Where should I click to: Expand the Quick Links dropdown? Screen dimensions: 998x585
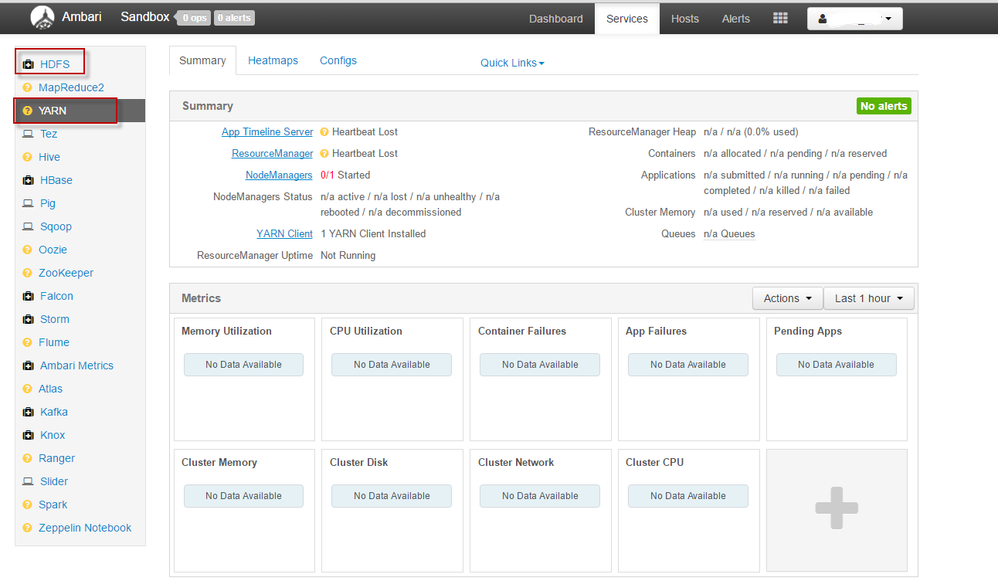pyautogui.click(x=512, y=63)
